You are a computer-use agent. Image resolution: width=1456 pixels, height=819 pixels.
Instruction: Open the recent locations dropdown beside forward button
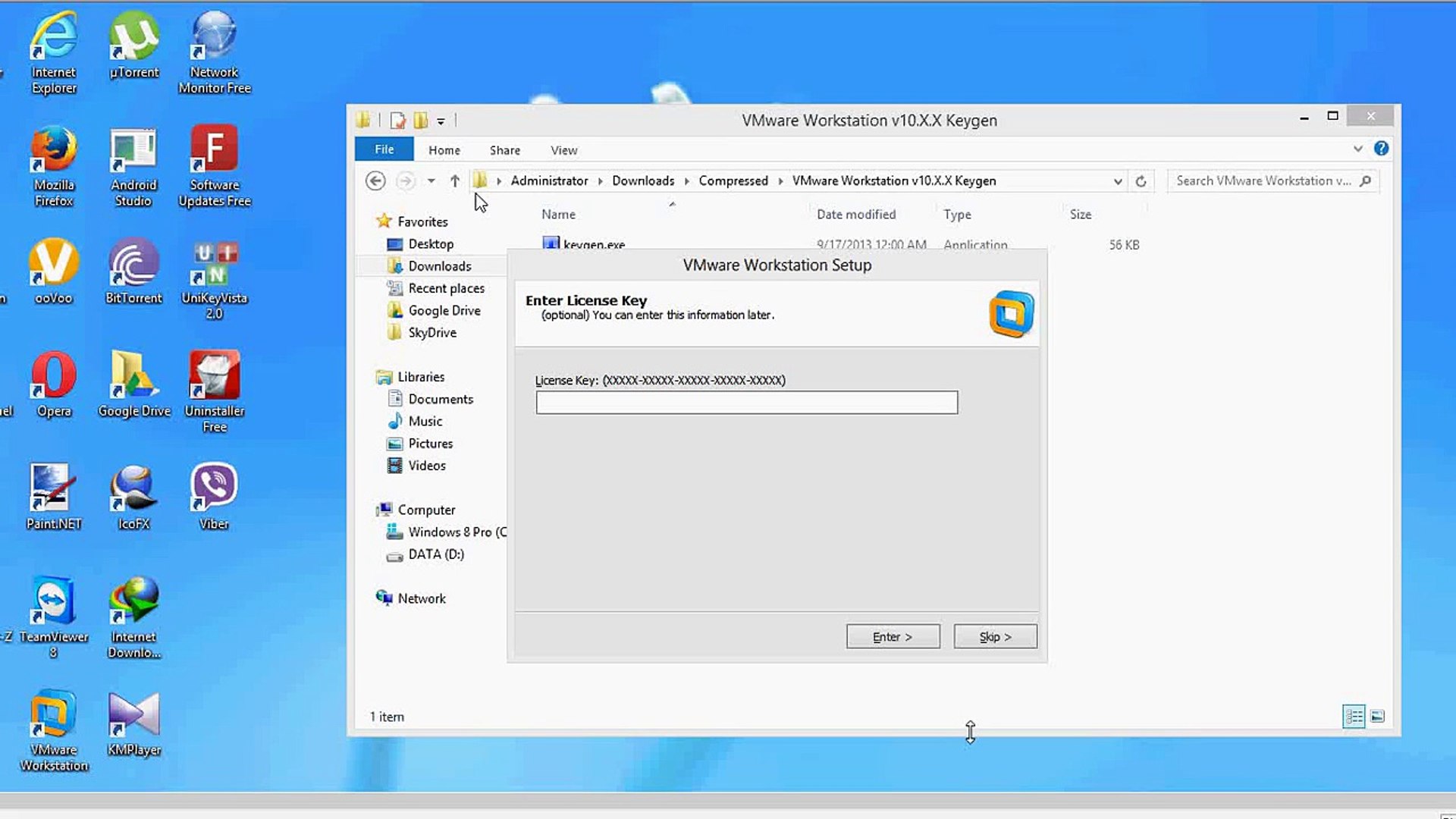[431, 180]
